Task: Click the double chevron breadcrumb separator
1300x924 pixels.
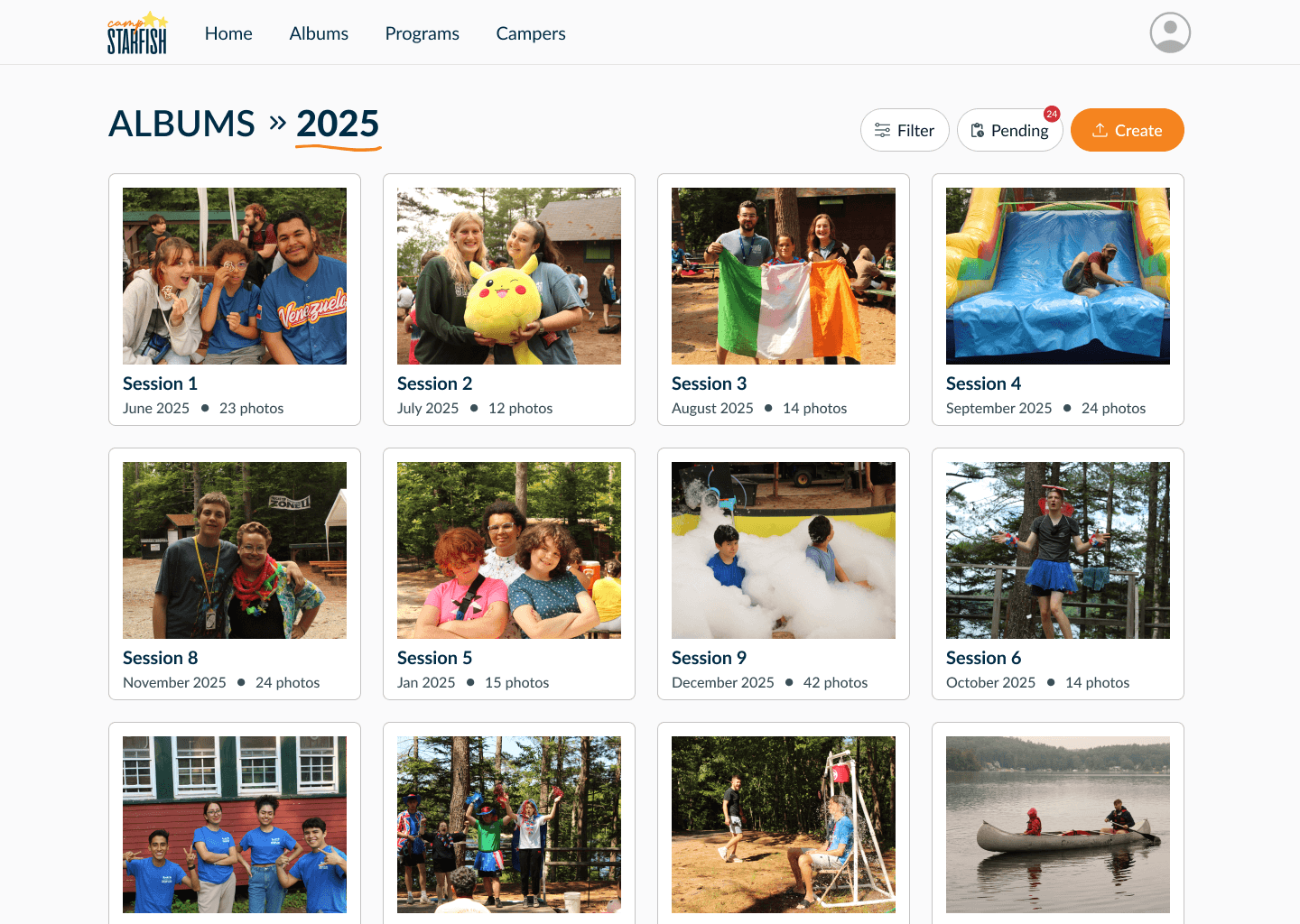Action: coord(277,122)
